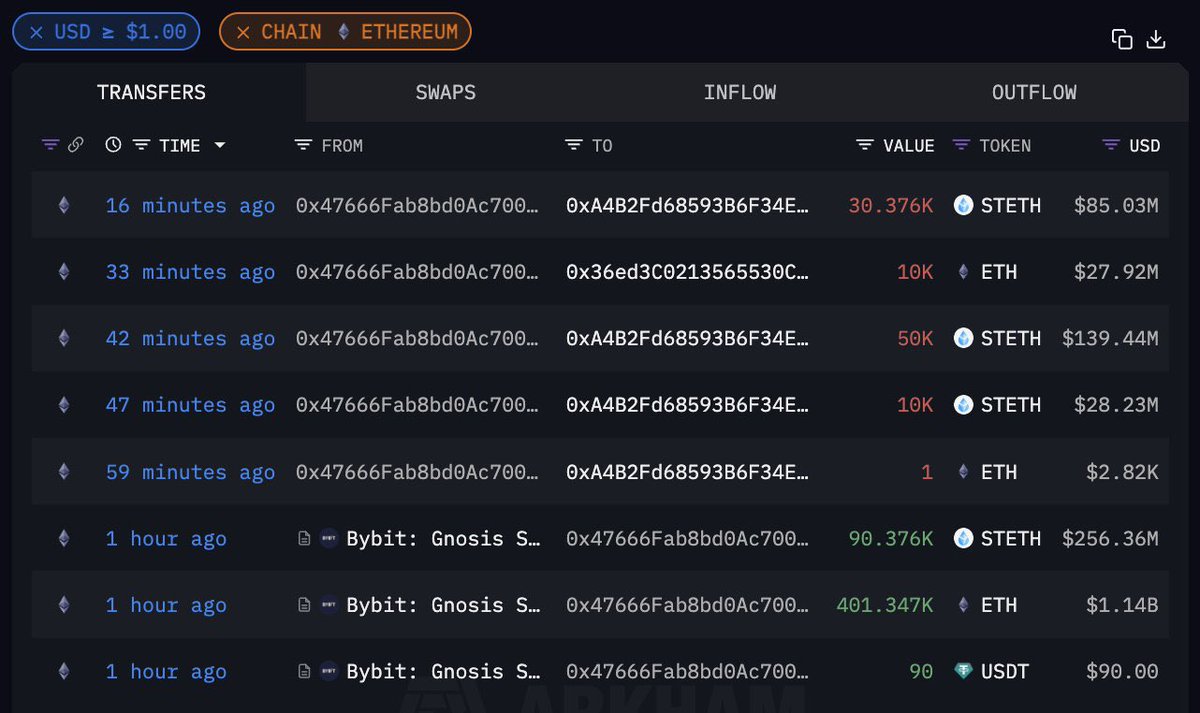Switch to the OUTFLOW tab
The width and height of the screenshot is (1200, 713).
1034,92
